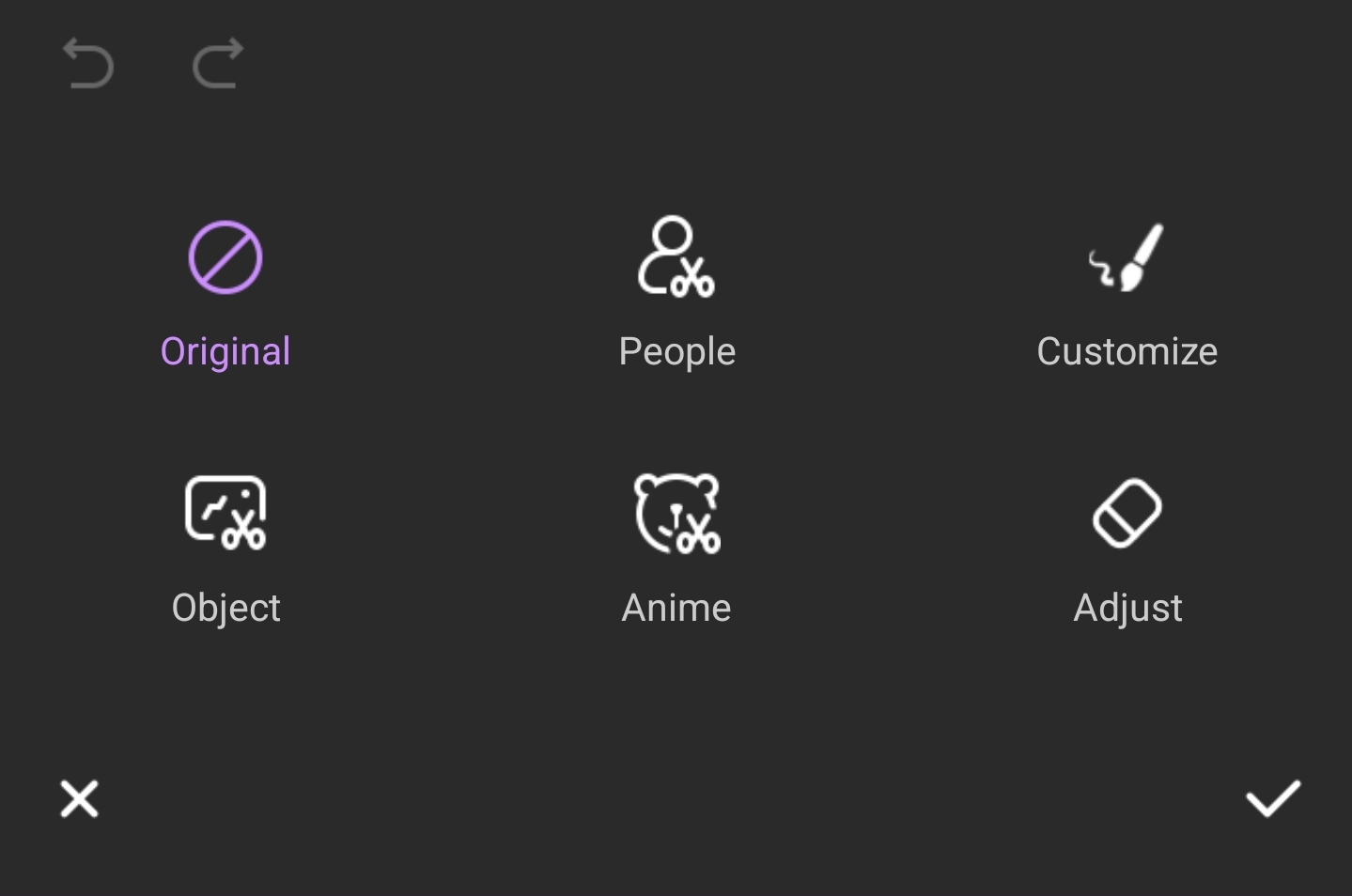Click the People text label
Image resolution: width=1352 pixels, height=896 pixels.
676,352
